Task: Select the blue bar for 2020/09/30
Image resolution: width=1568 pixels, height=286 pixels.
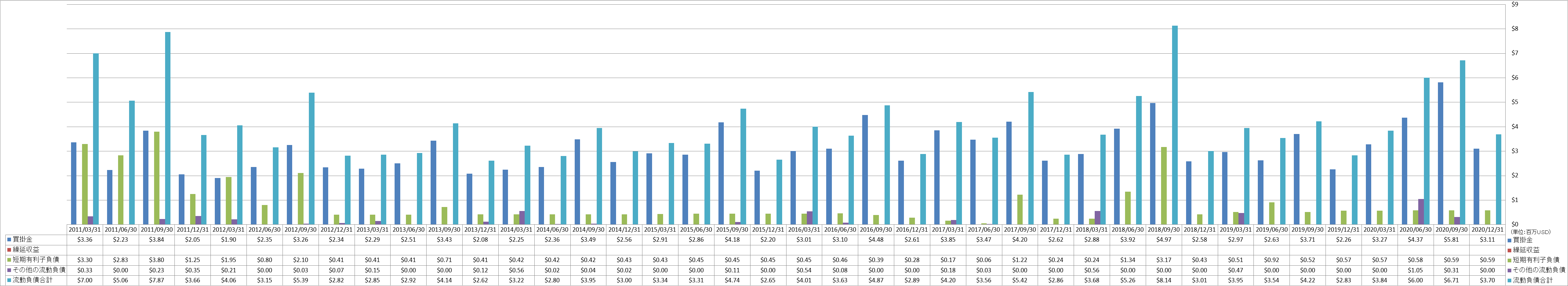Action: (x=1441, y=153)
